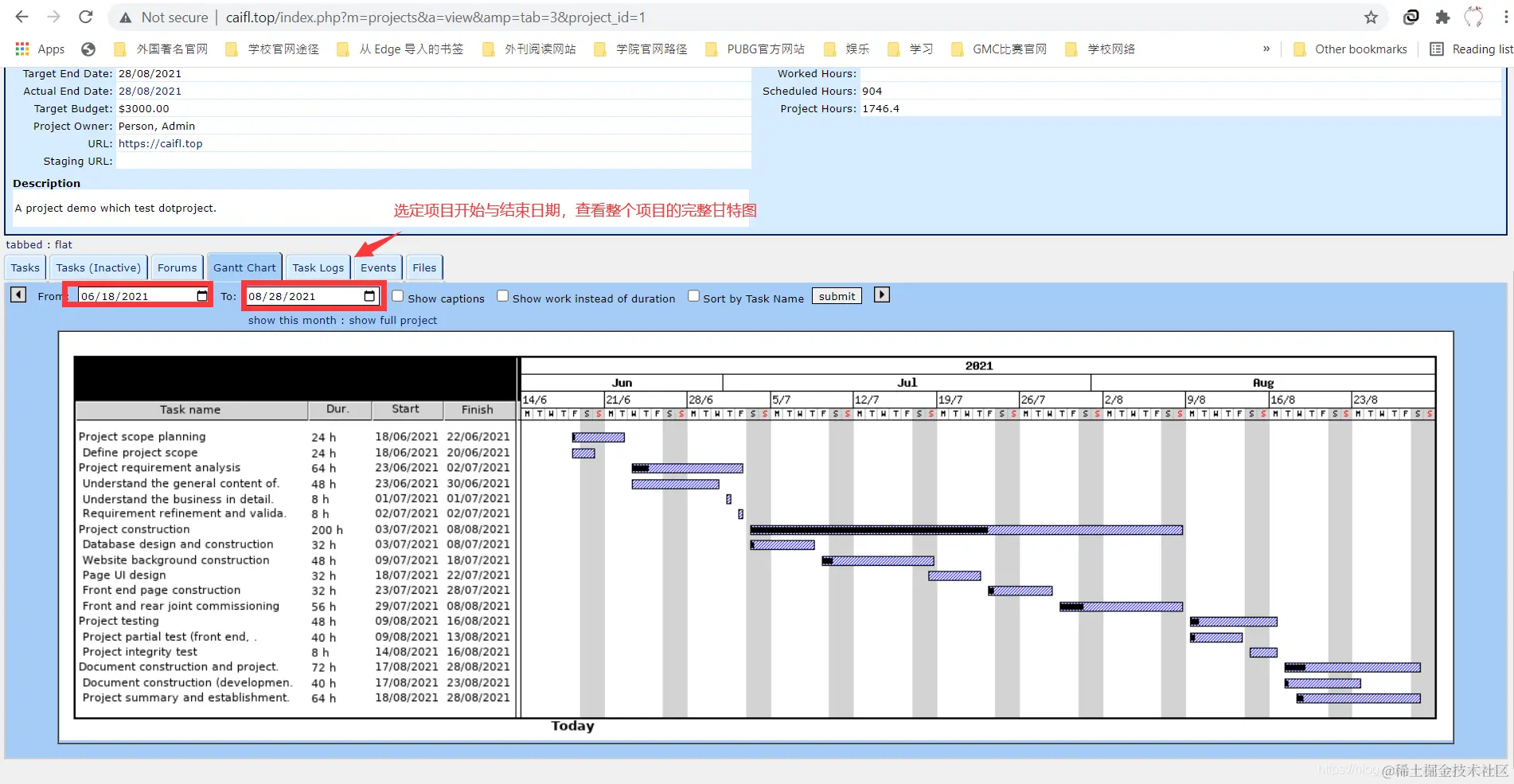The width and height of the screenshot is (1514, 784).
Task: Click the right arrow to shift Gantt later
Action: click(x=882, y=295)
